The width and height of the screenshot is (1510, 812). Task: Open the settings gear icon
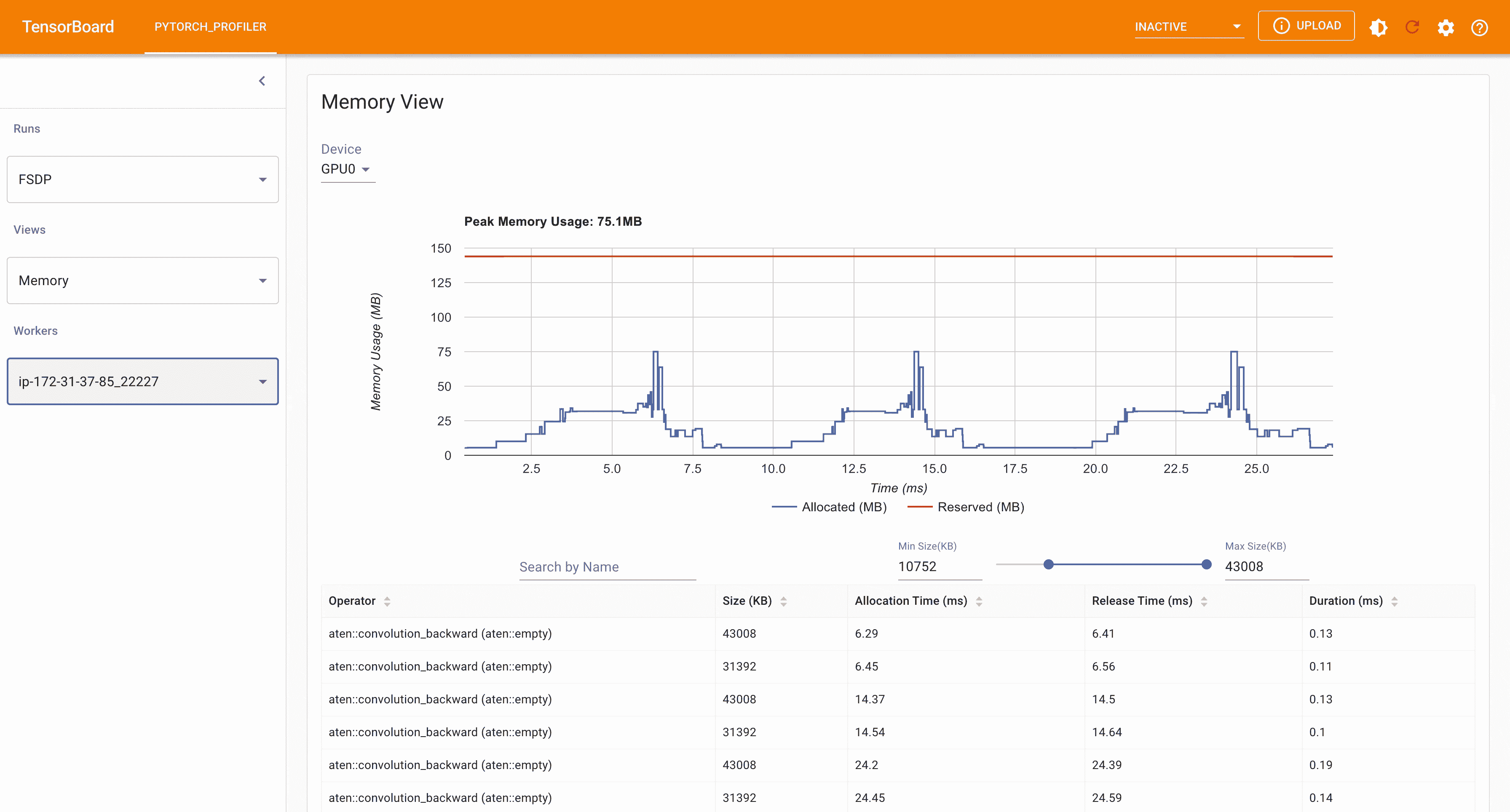click(1446, 27)
